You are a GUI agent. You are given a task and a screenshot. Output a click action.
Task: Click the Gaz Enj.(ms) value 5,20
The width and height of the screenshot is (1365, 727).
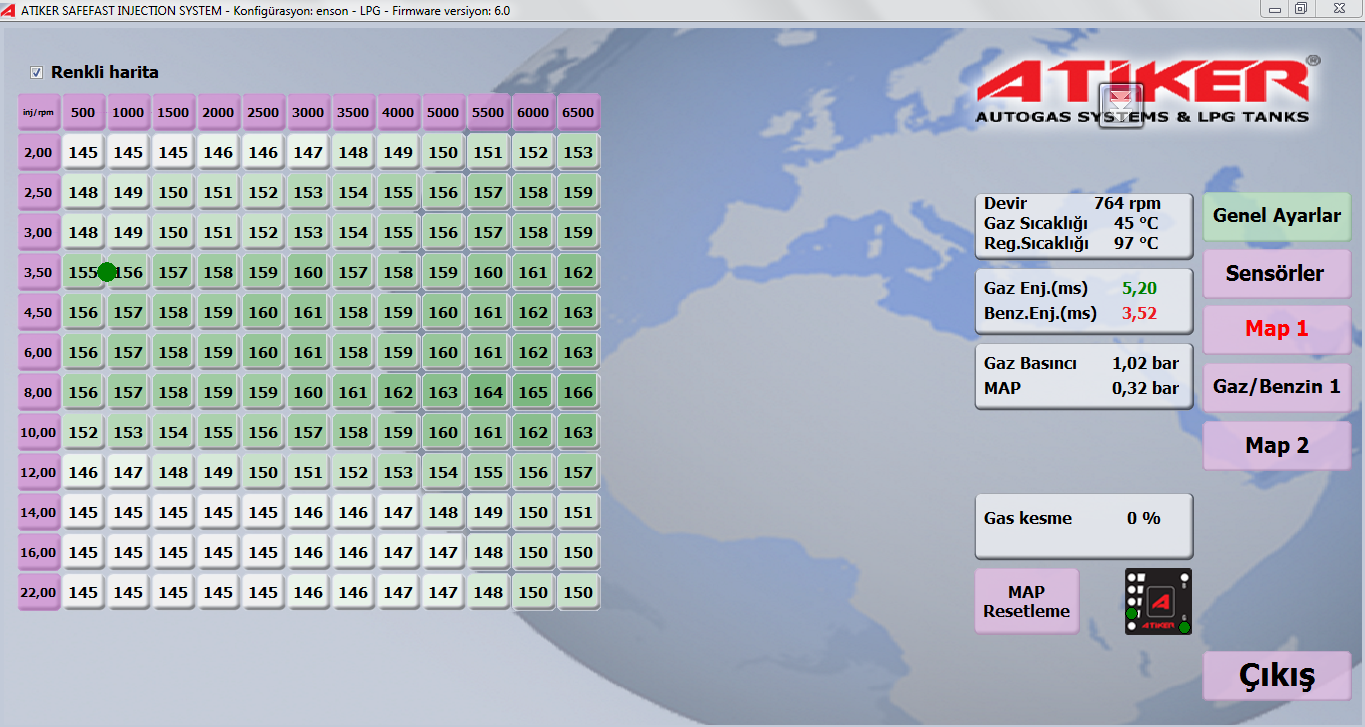(1140, 288)
